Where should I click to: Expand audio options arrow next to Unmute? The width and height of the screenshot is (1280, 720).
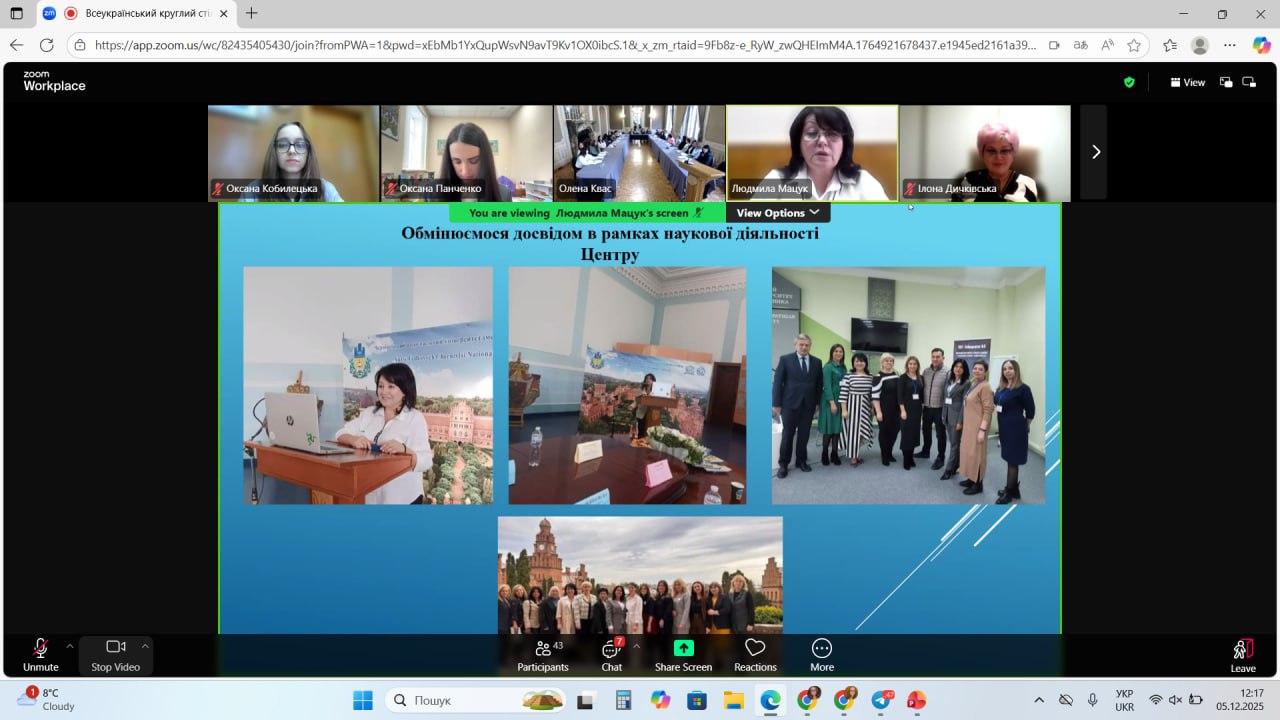69,646
